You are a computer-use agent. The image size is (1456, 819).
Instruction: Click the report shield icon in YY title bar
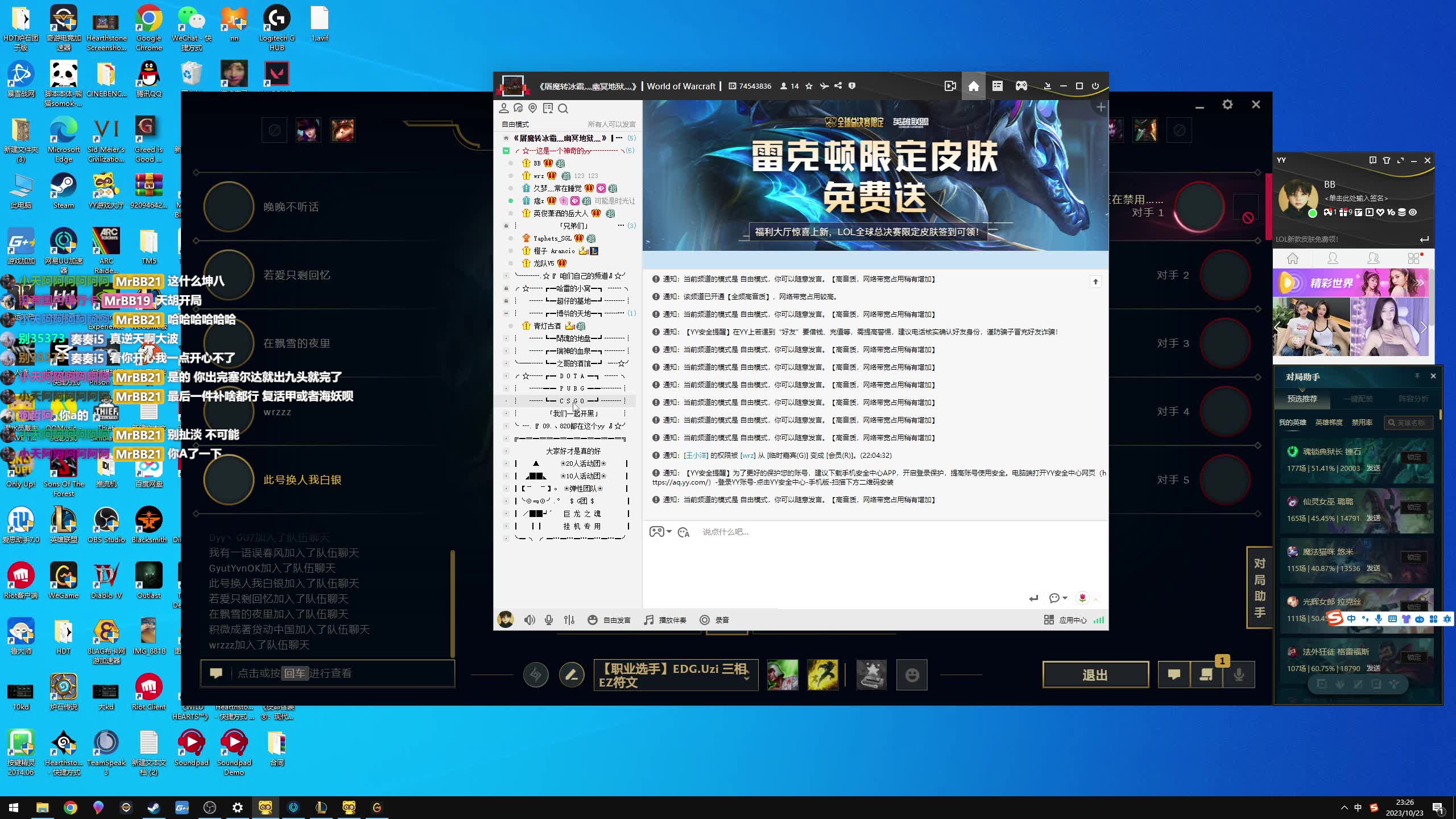(851, 86)
